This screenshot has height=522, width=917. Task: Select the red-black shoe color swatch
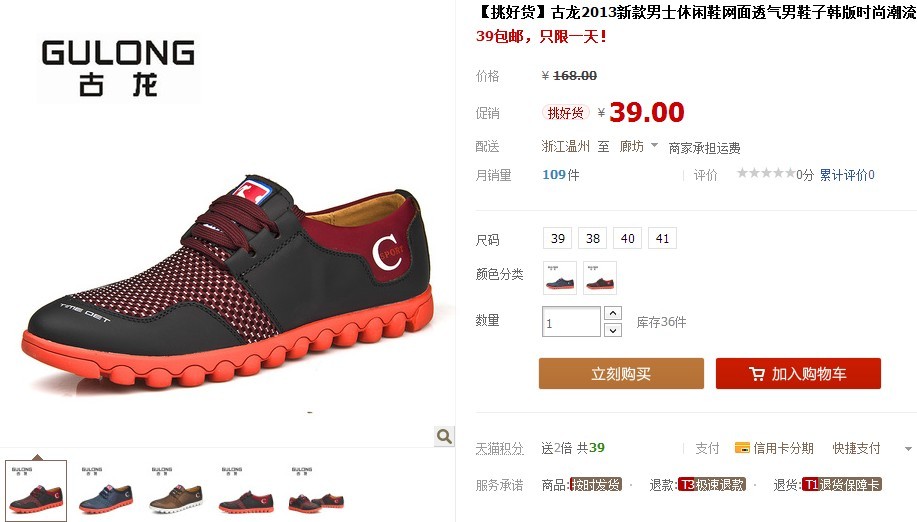(x=600, y=278)
